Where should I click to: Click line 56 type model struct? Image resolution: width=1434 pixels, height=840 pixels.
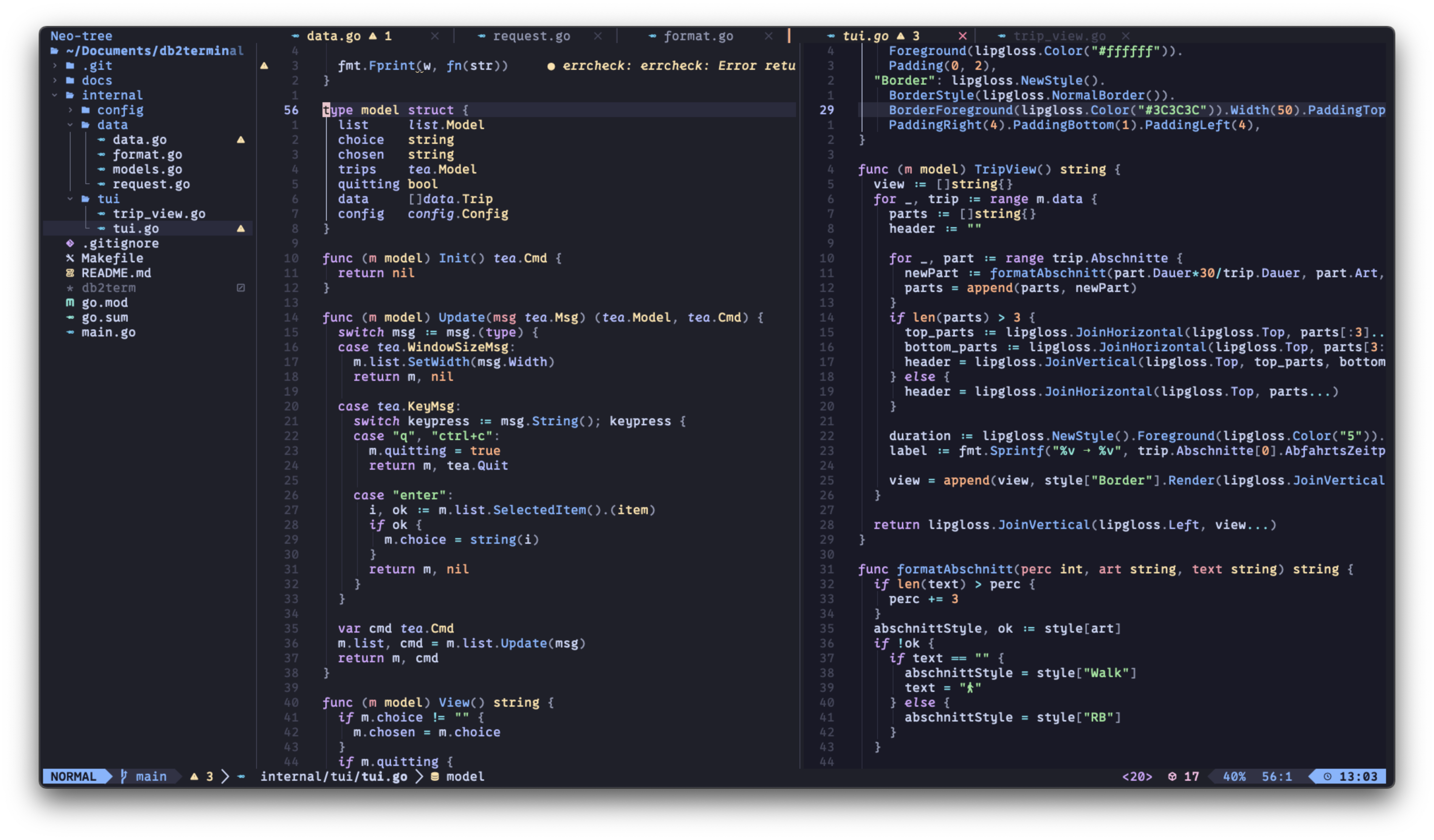396,110
